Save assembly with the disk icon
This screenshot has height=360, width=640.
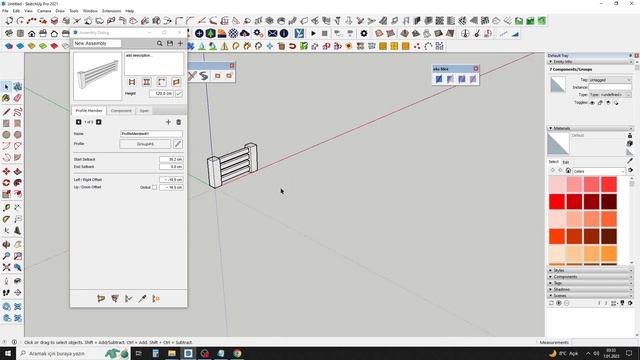pos(170,43)
